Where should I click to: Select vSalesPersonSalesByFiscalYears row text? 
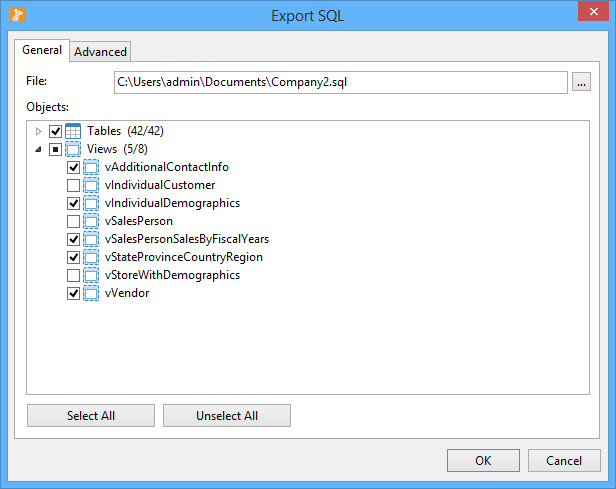(187, 239)
